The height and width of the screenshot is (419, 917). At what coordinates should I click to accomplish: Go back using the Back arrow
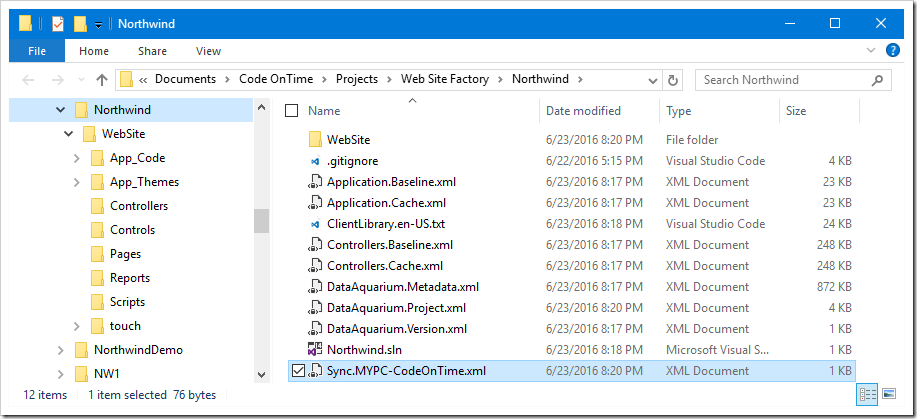point(28,80)
